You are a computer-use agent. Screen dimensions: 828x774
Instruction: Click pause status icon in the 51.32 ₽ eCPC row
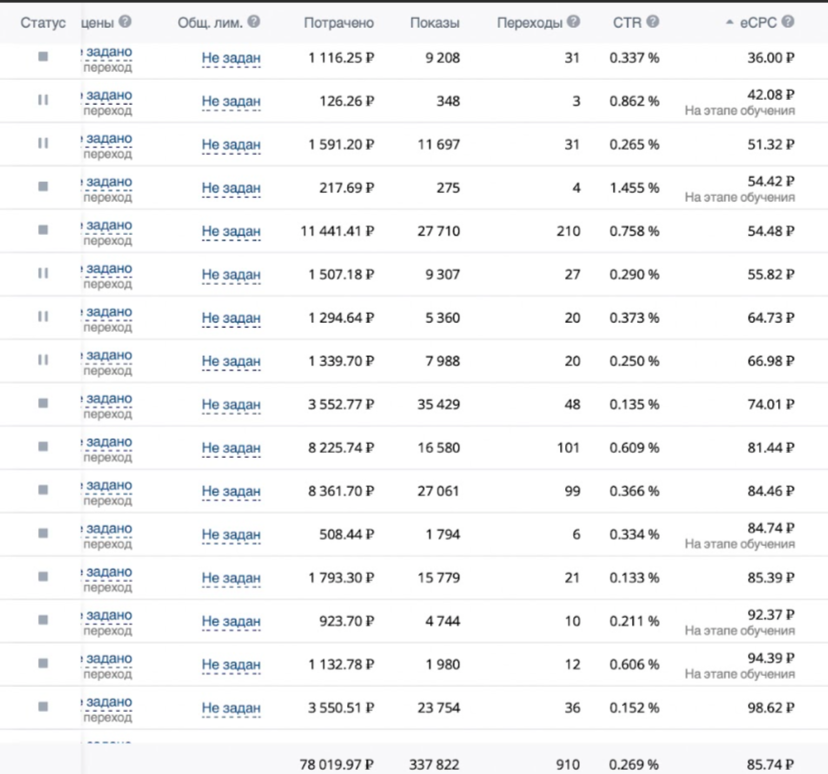[43, 144]
